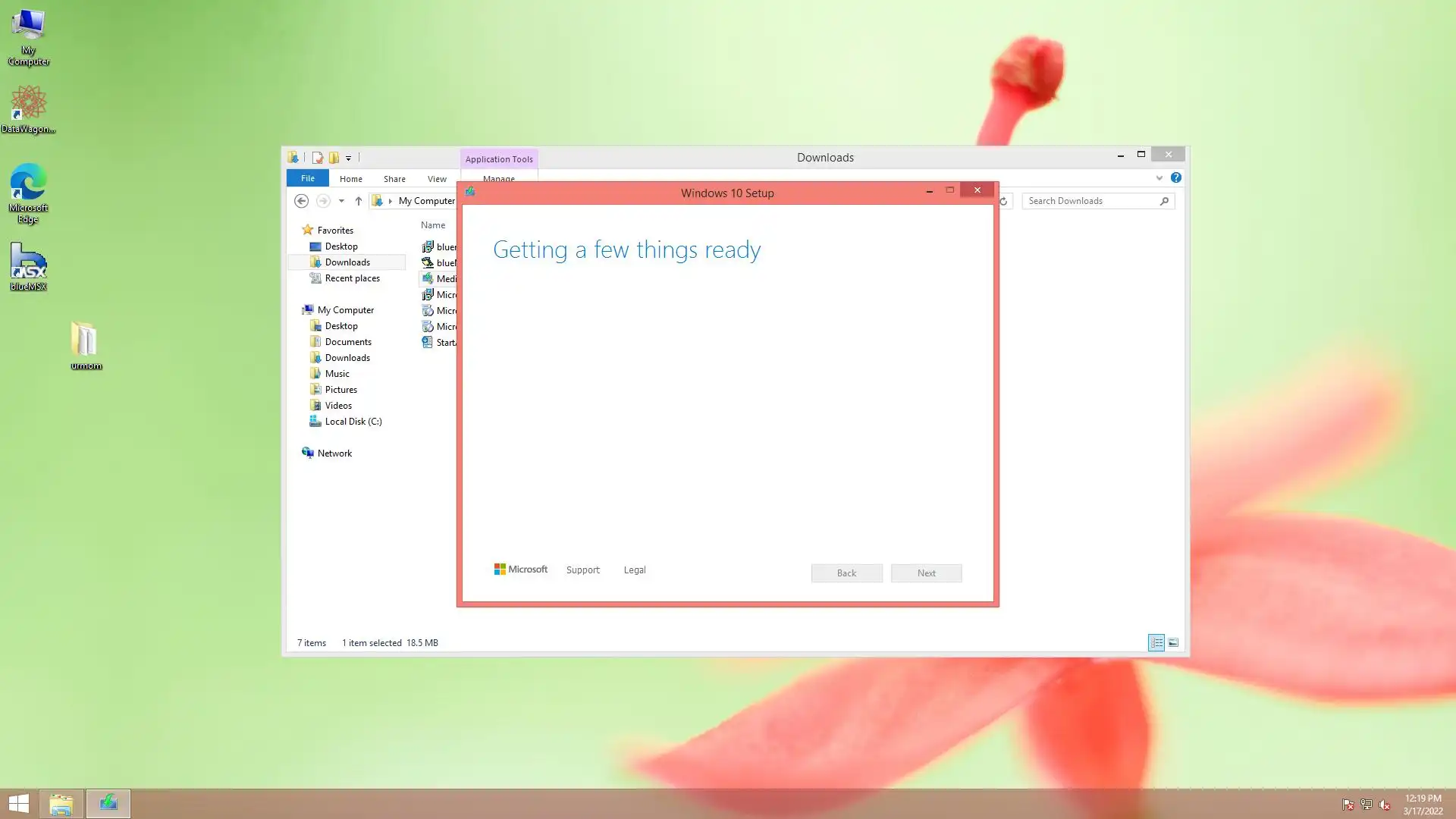Screen dimensions: 1456x819
Task: Select Local Disk (C:) in navigation tree
Action: point(353,422)
